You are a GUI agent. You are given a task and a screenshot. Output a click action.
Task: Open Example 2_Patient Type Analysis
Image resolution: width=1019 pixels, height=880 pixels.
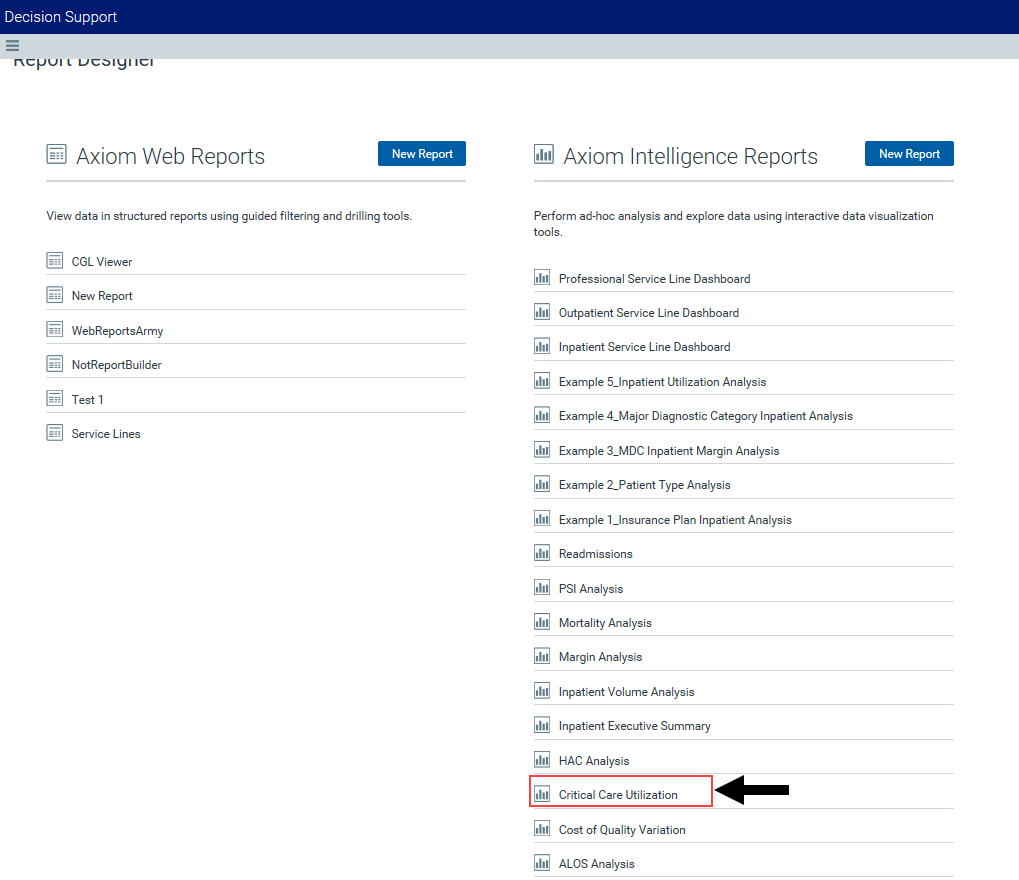[645, 485]
